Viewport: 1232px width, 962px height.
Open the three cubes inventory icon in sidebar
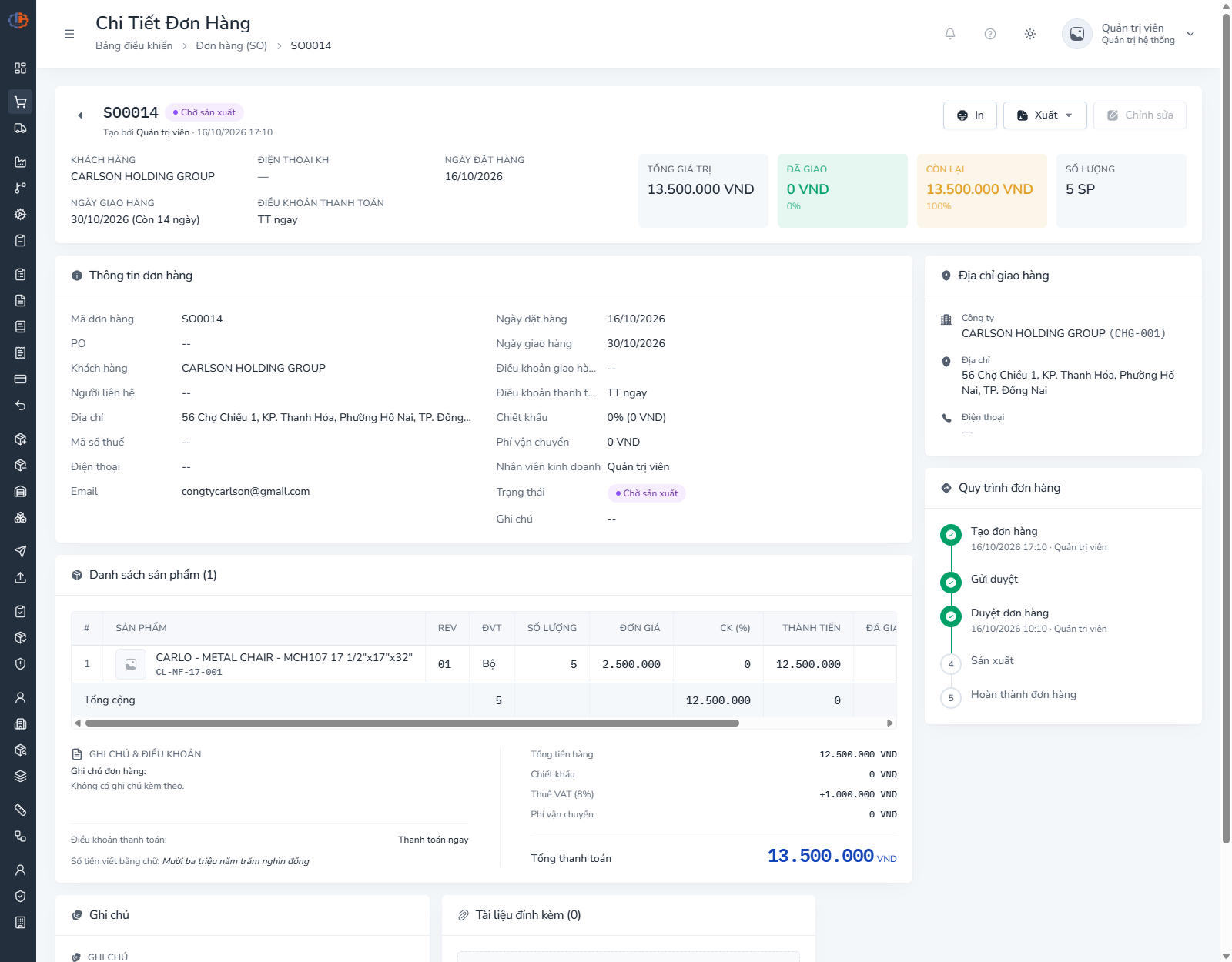(20, 518)
